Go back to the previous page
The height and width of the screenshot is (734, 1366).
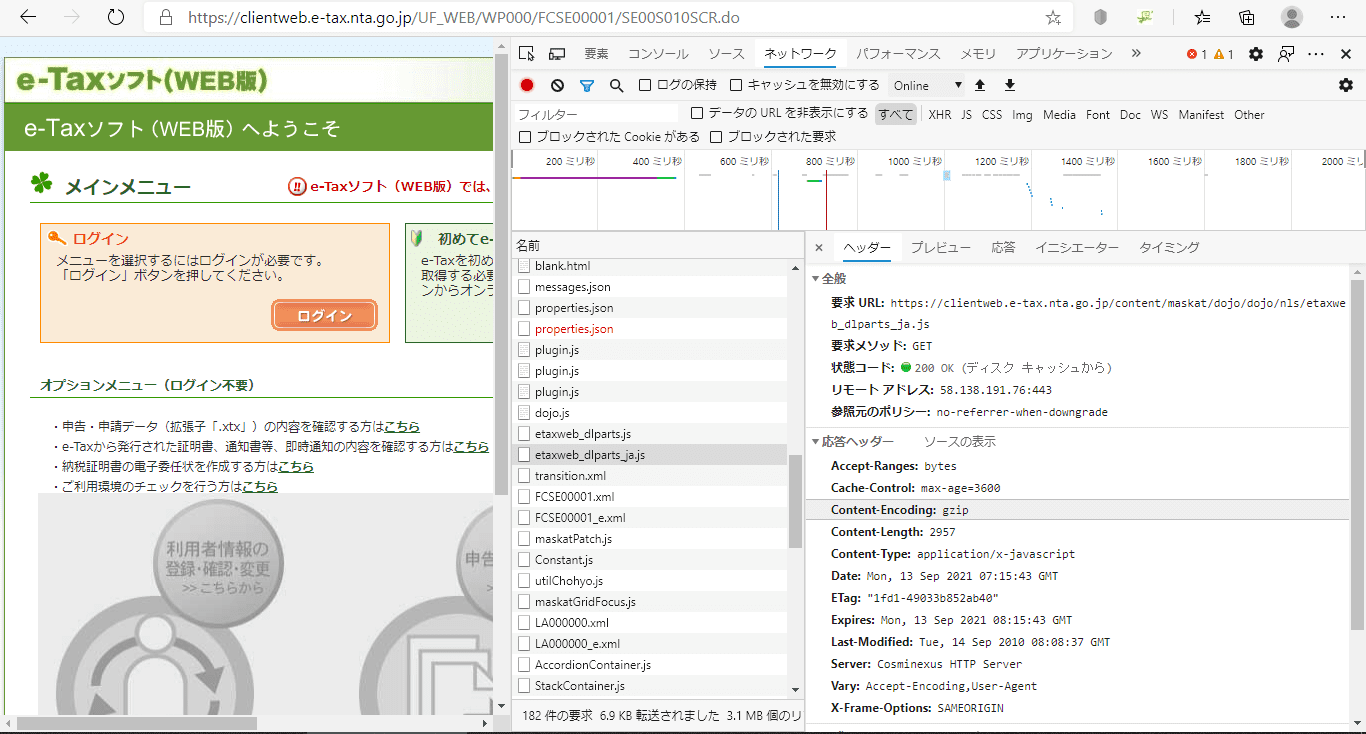coord(28,18)
